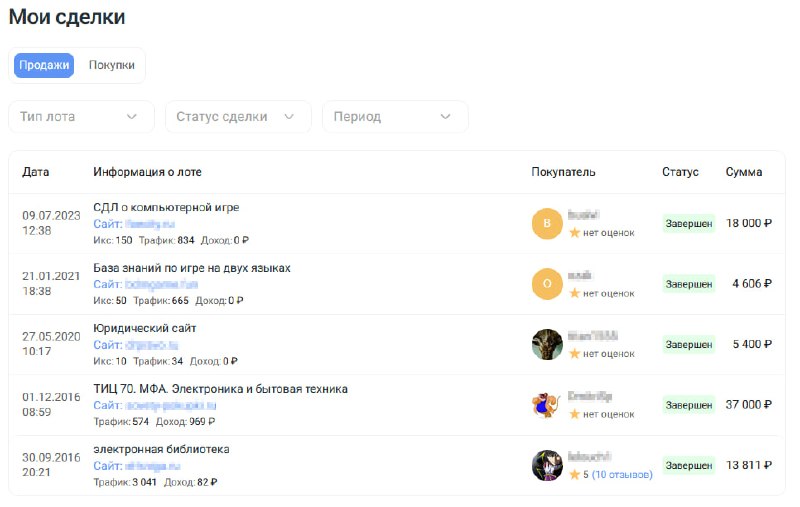Open site link under СДЛ о компьютерной игре
This screenshot has height=507, width=800.
pos(134,224)
